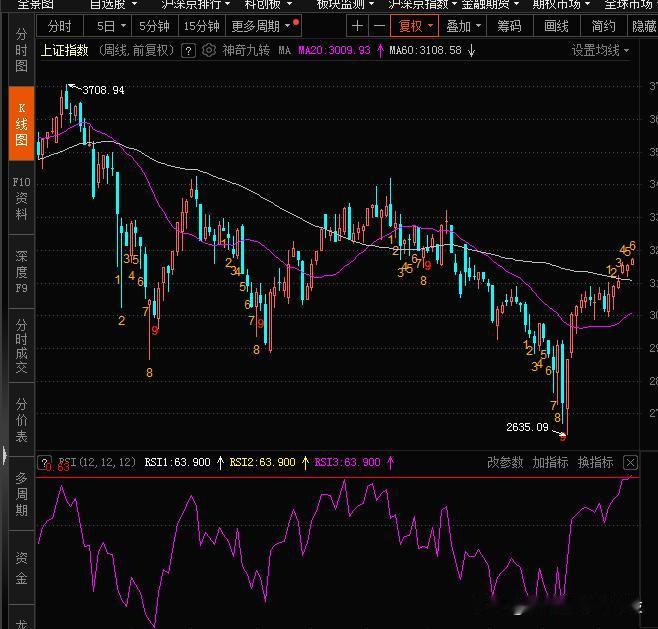
Task: Click the MA indicator label
Action: coord(285,51)
